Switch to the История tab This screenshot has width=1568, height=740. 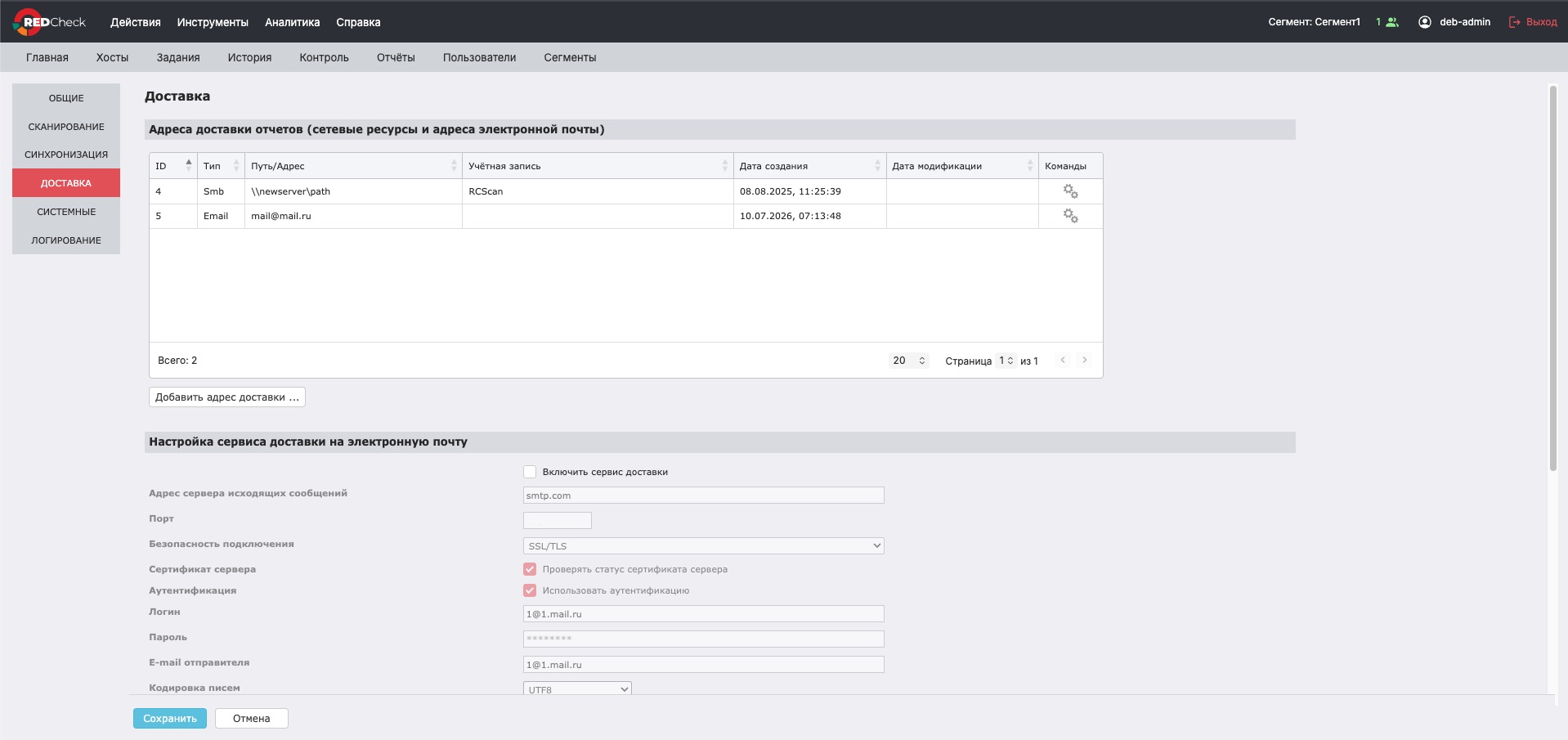point(249,57)
